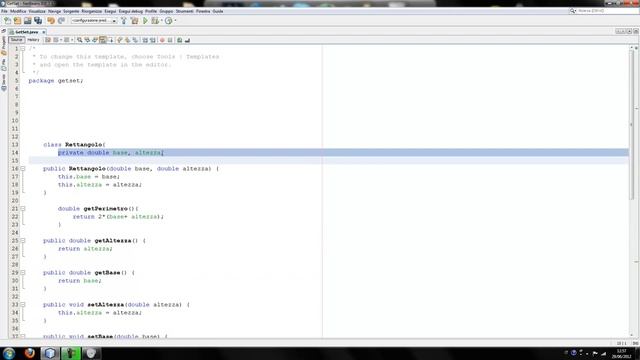Screen dimensions: 640x360
Task: Click the New File toolbar icon
Action: coord(7,20)
